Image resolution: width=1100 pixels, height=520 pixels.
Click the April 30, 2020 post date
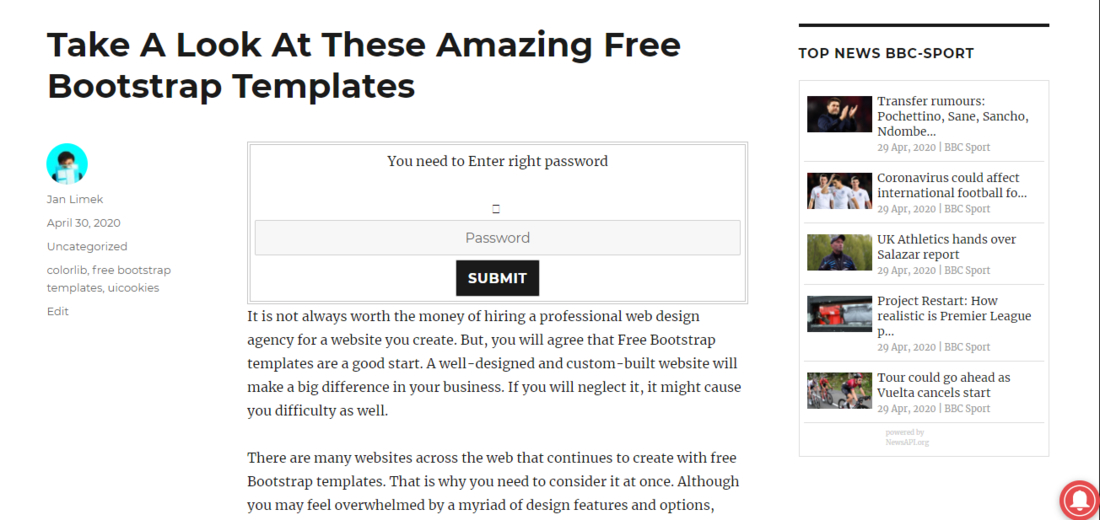83,223
